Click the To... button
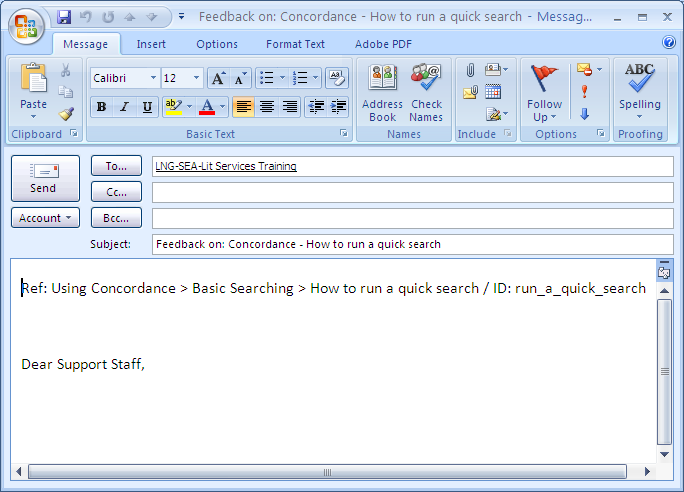Image resolution: width=684 pixels, height=492 pixels. pos(116,166)
